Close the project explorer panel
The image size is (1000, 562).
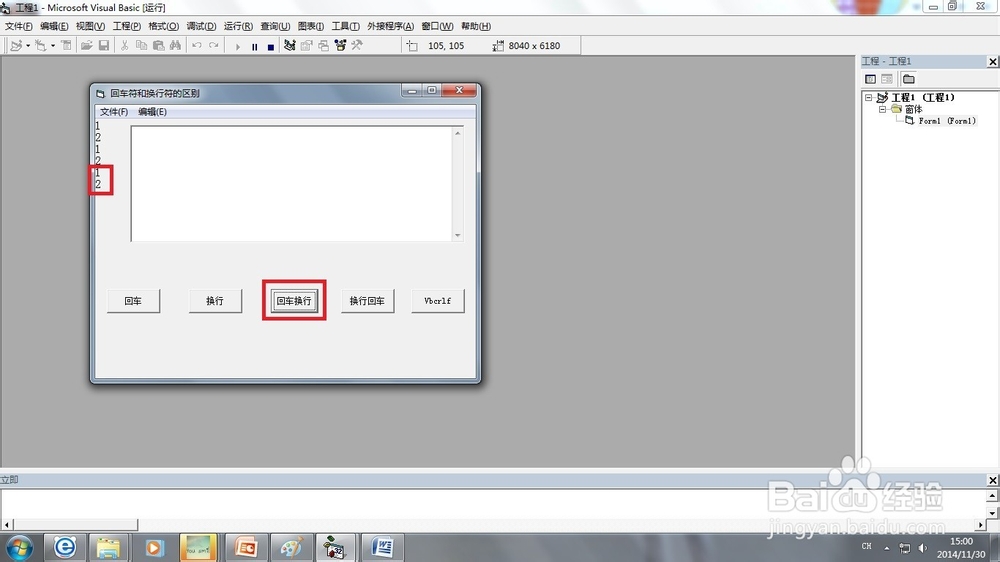pyautogui.click(x=992, y=61)
